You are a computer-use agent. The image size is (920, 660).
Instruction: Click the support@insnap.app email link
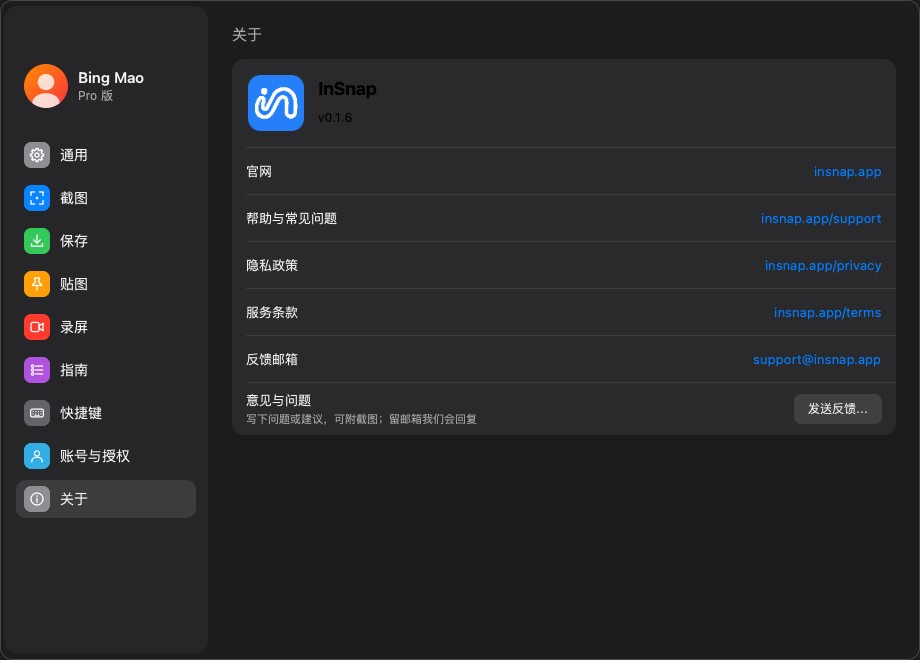(817, 359)
